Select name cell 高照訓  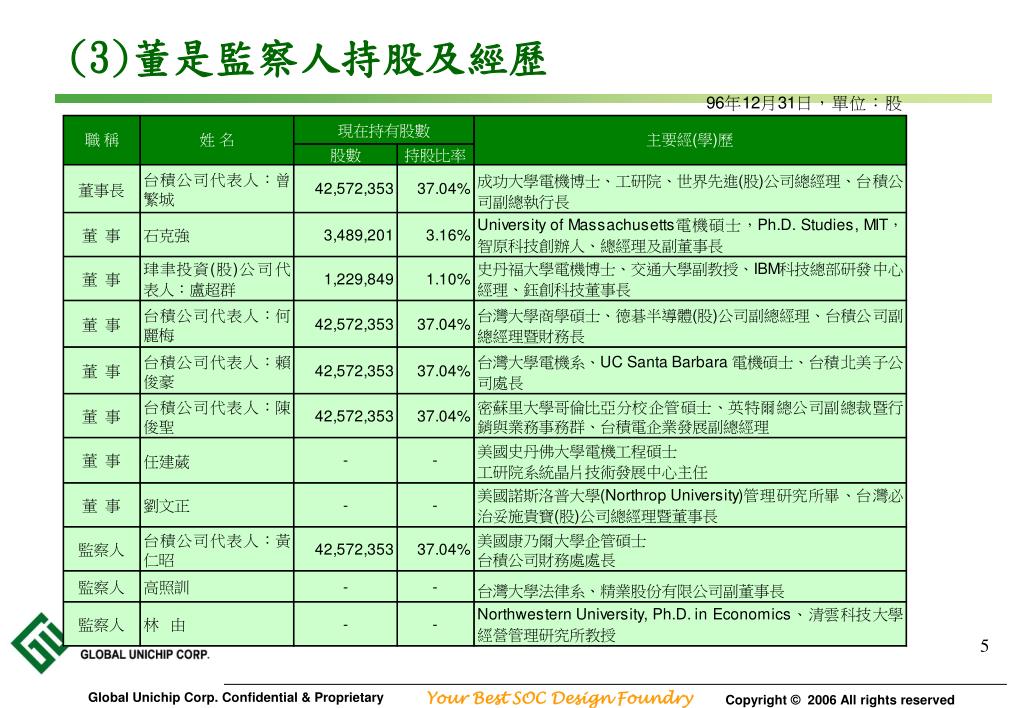click(x=217, y=587)
